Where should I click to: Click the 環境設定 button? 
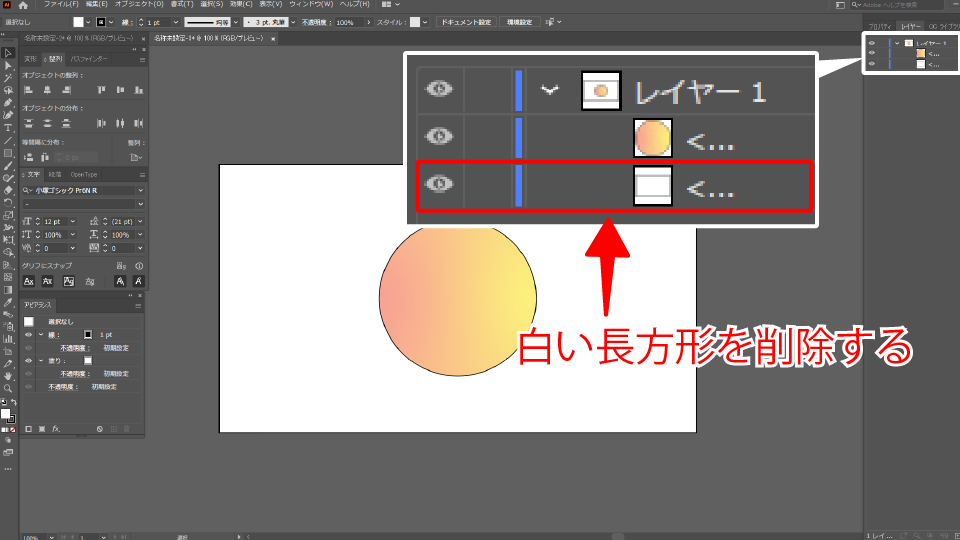coord(521,22)
